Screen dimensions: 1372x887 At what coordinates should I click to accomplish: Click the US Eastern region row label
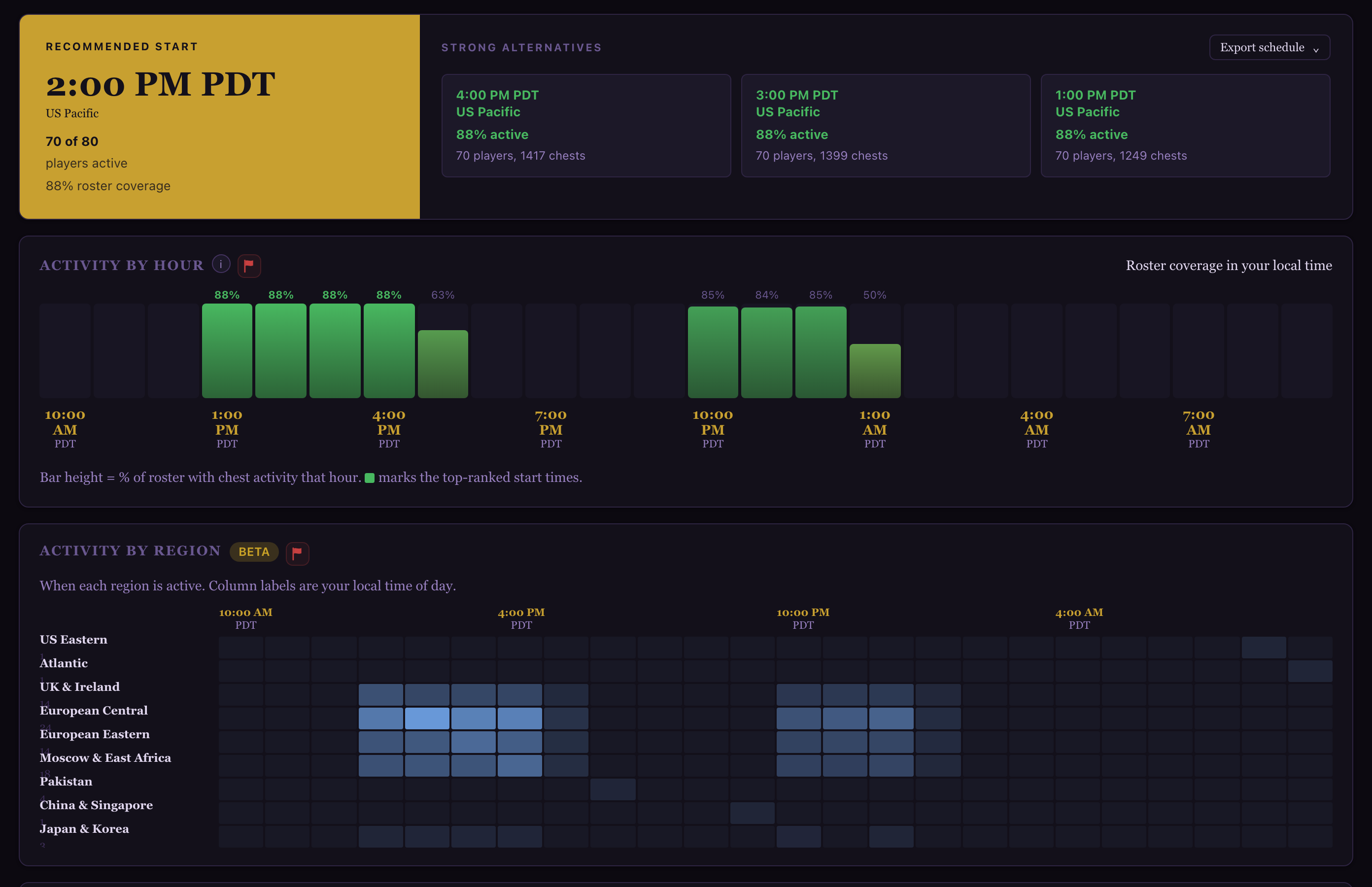74,639
